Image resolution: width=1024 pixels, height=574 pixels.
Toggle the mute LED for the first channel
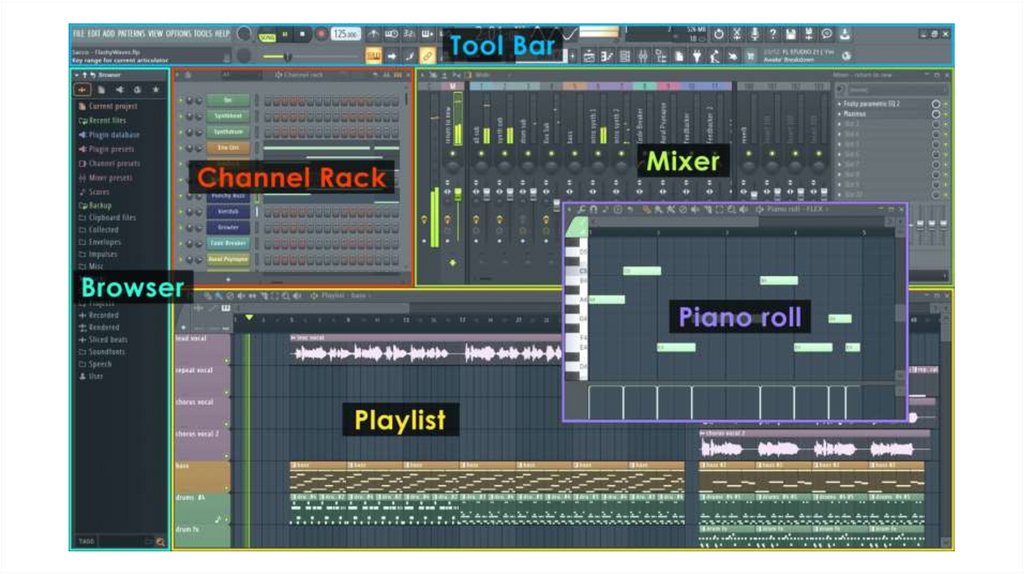point(181,100)
